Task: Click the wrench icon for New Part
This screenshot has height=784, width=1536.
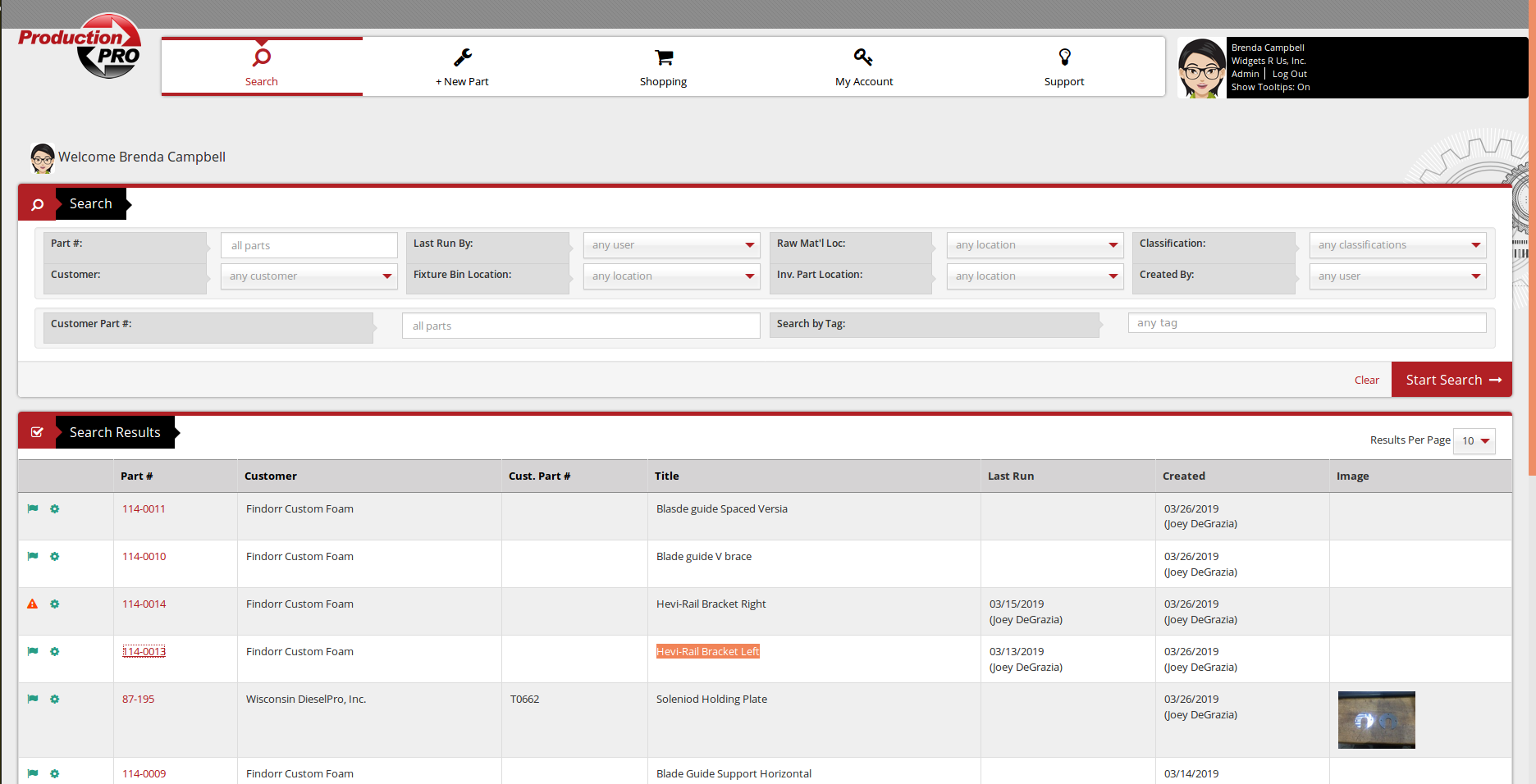Action: coord(463,57)
